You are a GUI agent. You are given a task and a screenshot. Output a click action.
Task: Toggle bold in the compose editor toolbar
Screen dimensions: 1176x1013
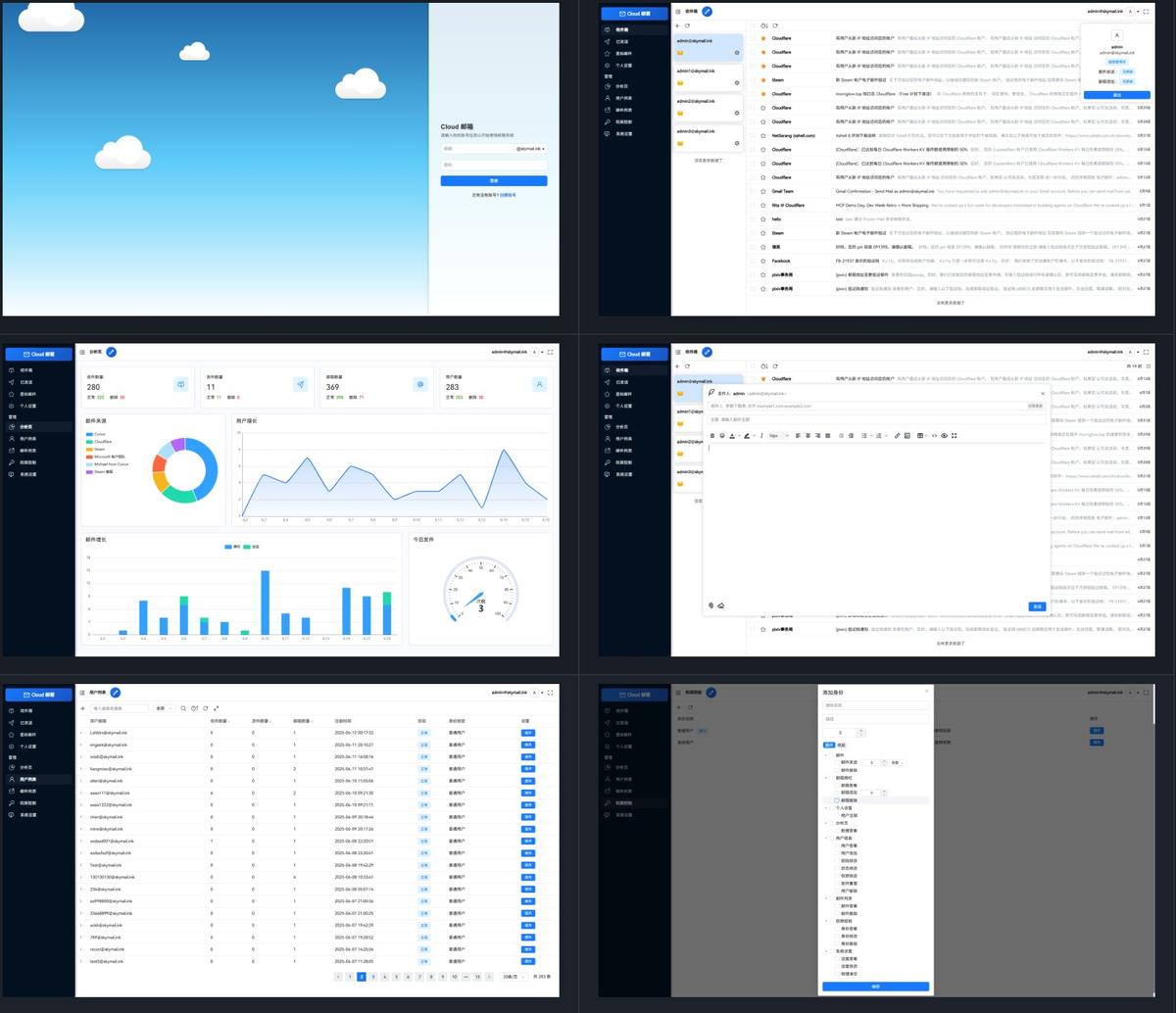pyautogui.click(x=712, y=436)
